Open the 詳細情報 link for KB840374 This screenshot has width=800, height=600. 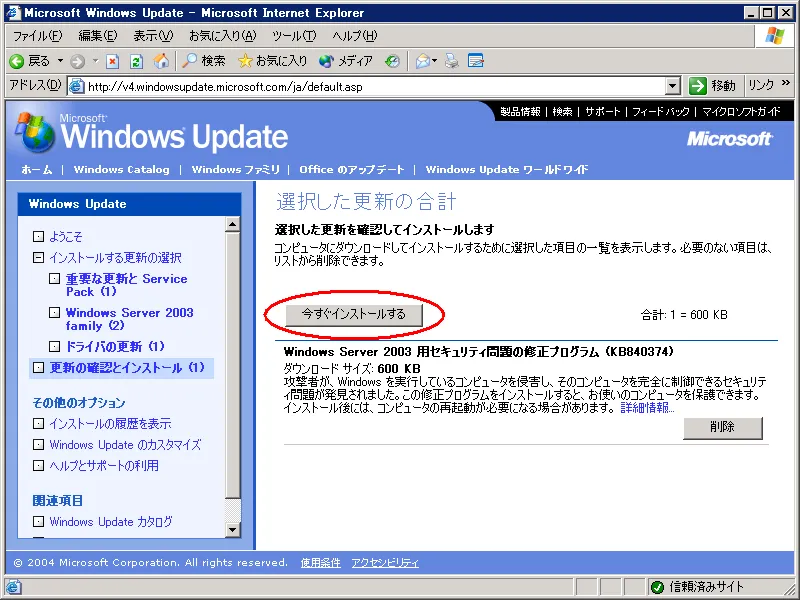(647, 408)
